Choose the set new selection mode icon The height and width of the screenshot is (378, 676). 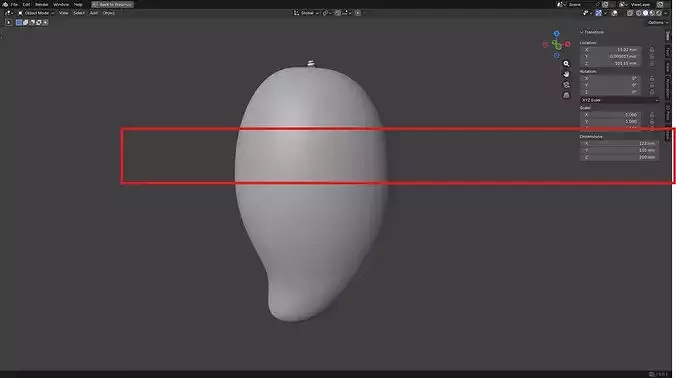19,22
